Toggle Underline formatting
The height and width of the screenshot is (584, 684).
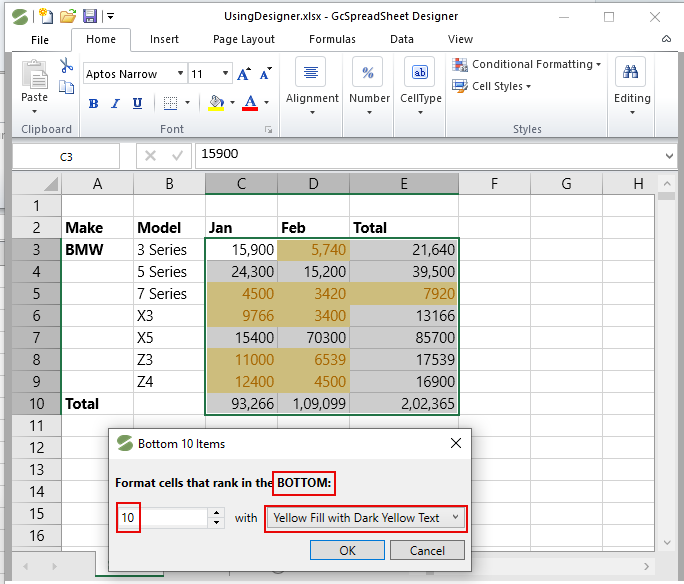(x=137, y=103)
